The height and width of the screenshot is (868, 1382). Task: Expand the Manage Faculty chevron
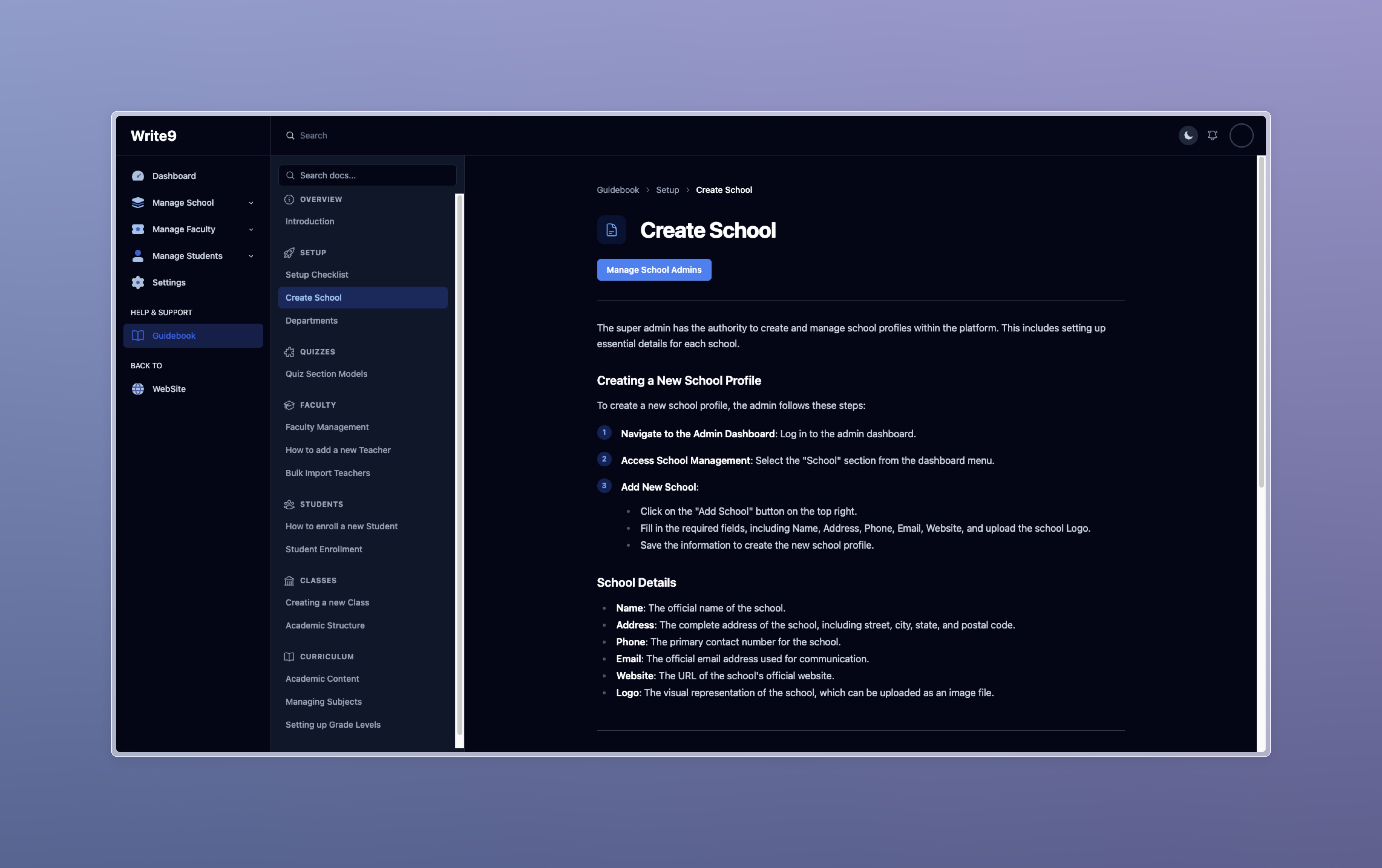251,230
